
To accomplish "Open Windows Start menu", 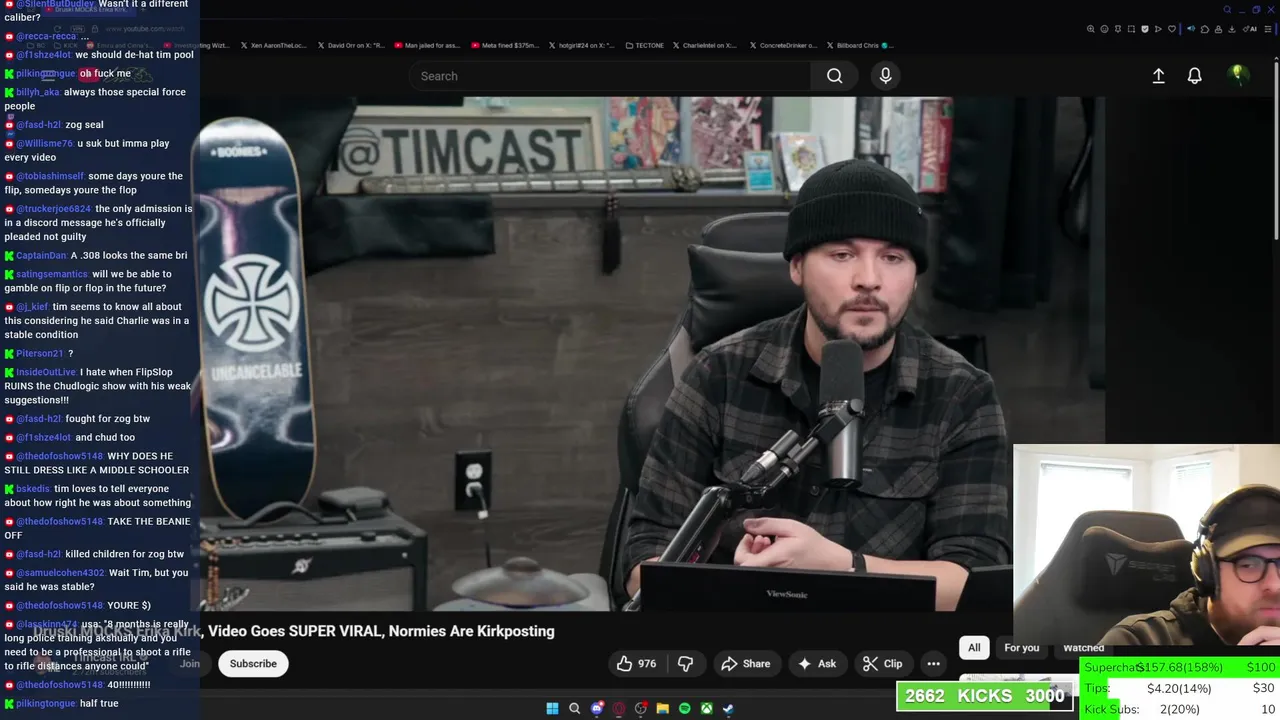I will pos(552,709).
